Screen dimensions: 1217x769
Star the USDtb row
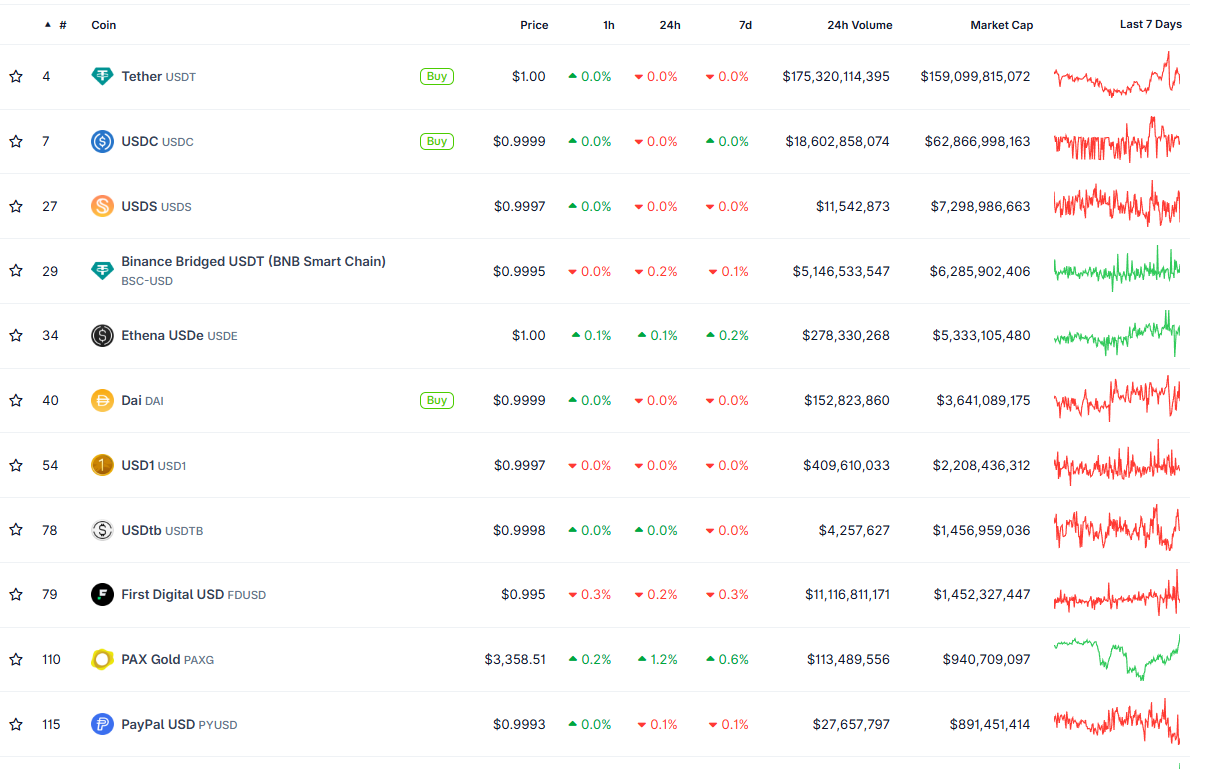pos(16,530)
